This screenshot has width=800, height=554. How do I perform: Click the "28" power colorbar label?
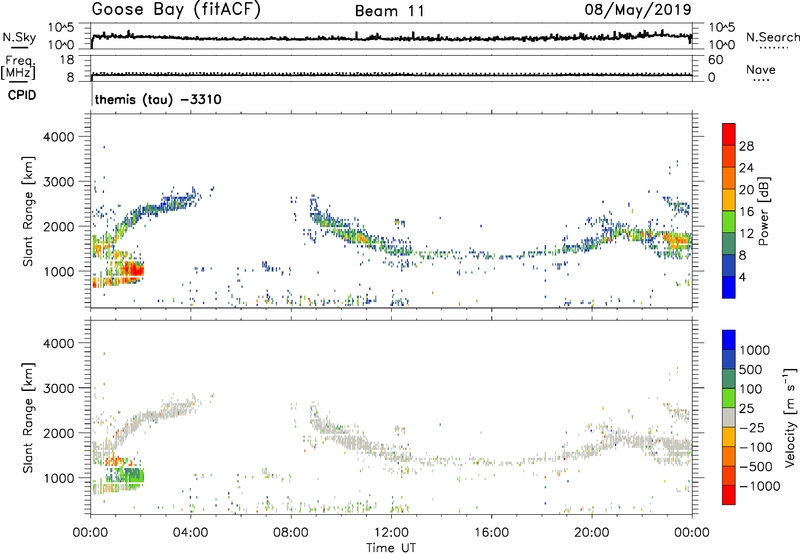point(746,146)
